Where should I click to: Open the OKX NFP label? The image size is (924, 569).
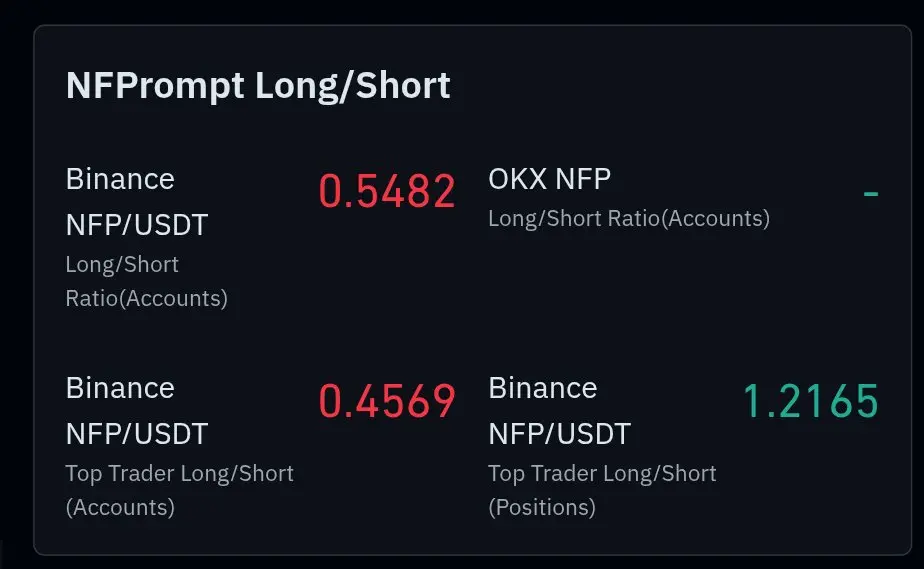coord(550,179)
